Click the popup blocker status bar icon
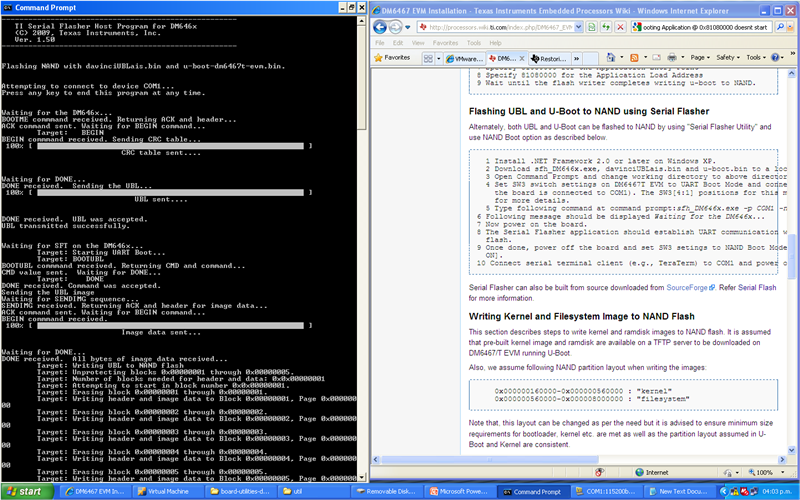The width and height of the screenshot is (800, 500). (600, 472)
